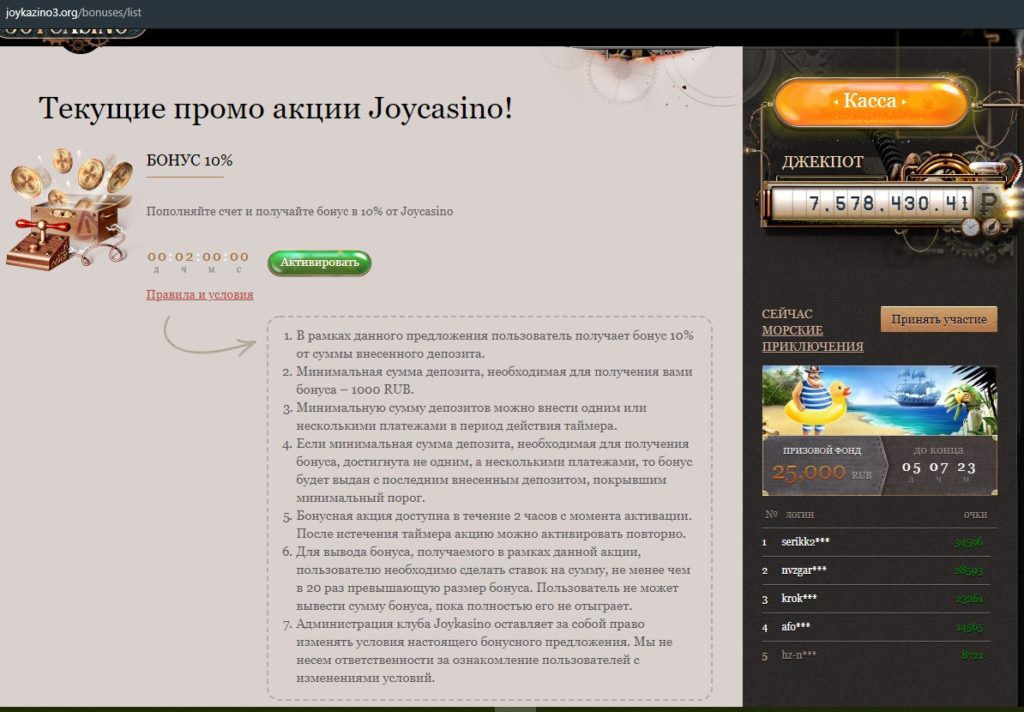
Task: Click the очки column header
Action: [976, 515]
